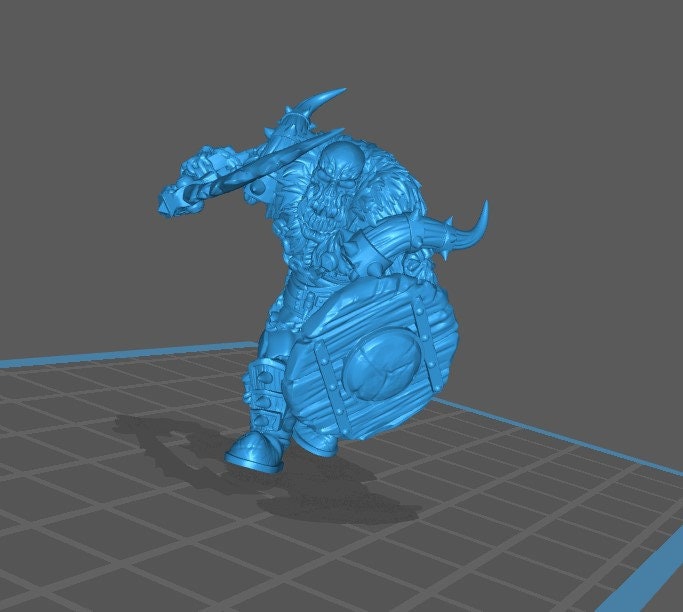This screenshot has width=683, height=612.
Task: Click the curved horn above the head
Action: coord(322,103)
